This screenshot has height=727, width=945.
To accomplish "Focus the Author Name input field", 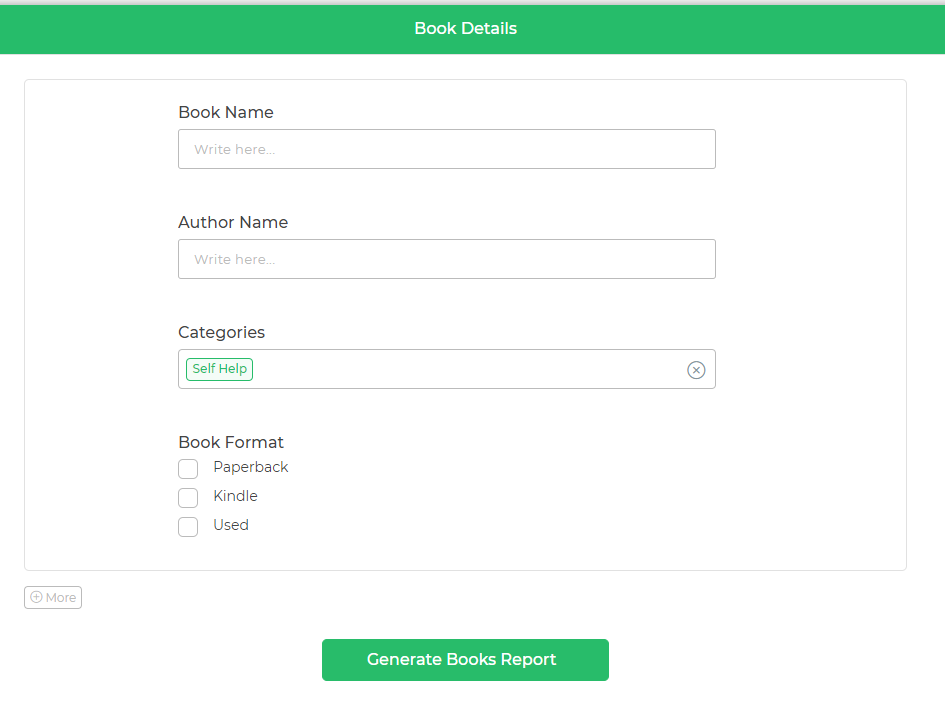I will (x=447, y=259).
